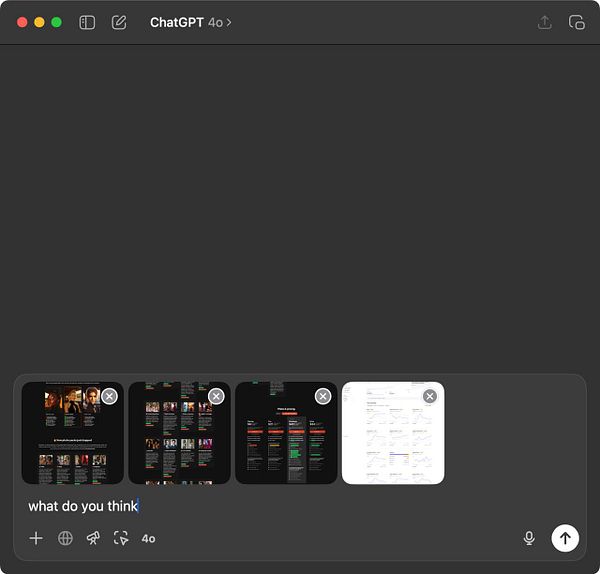The width and height of the screenshot is (600, 574).
Task: Enable web search globe icon
Action: tap(65, 538)
